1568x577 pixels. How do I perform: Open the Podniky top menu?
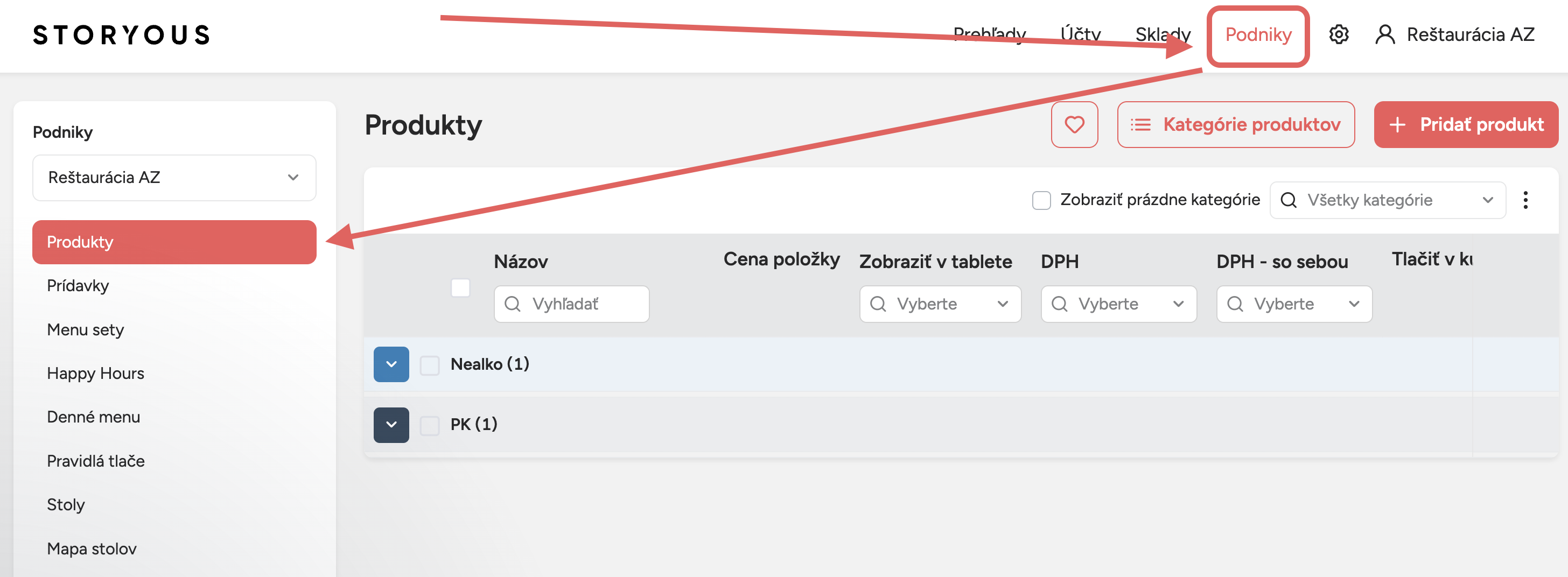coord(1258,34)
